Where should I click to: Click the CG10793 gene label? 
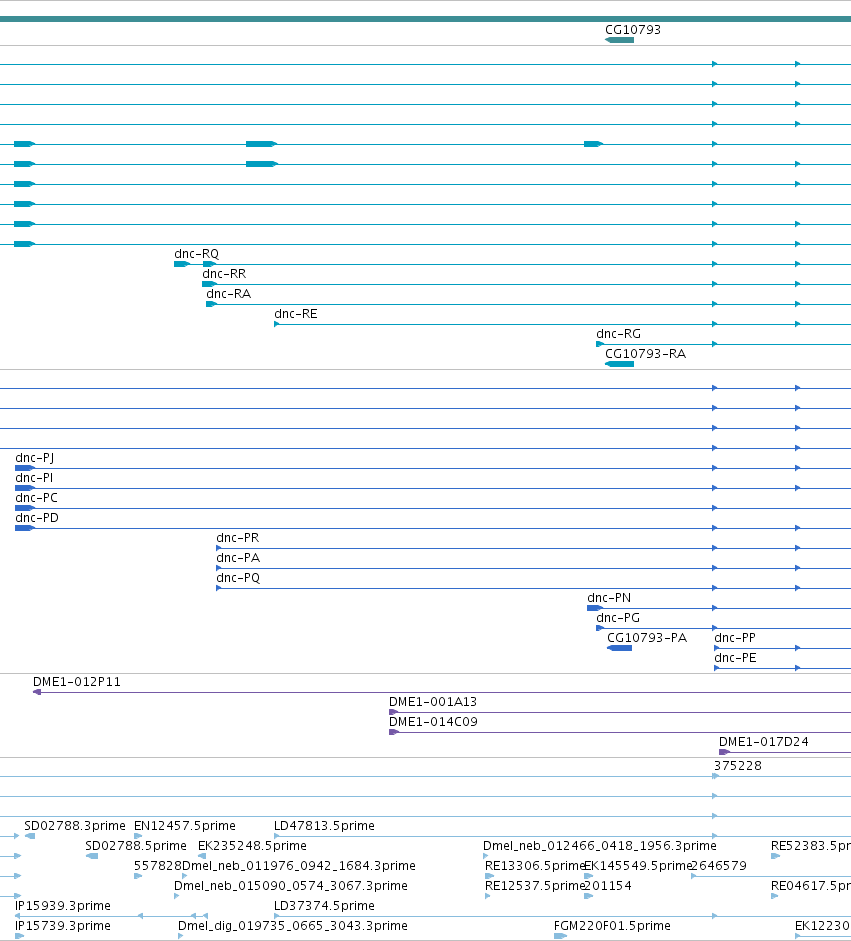click(633, 29)
